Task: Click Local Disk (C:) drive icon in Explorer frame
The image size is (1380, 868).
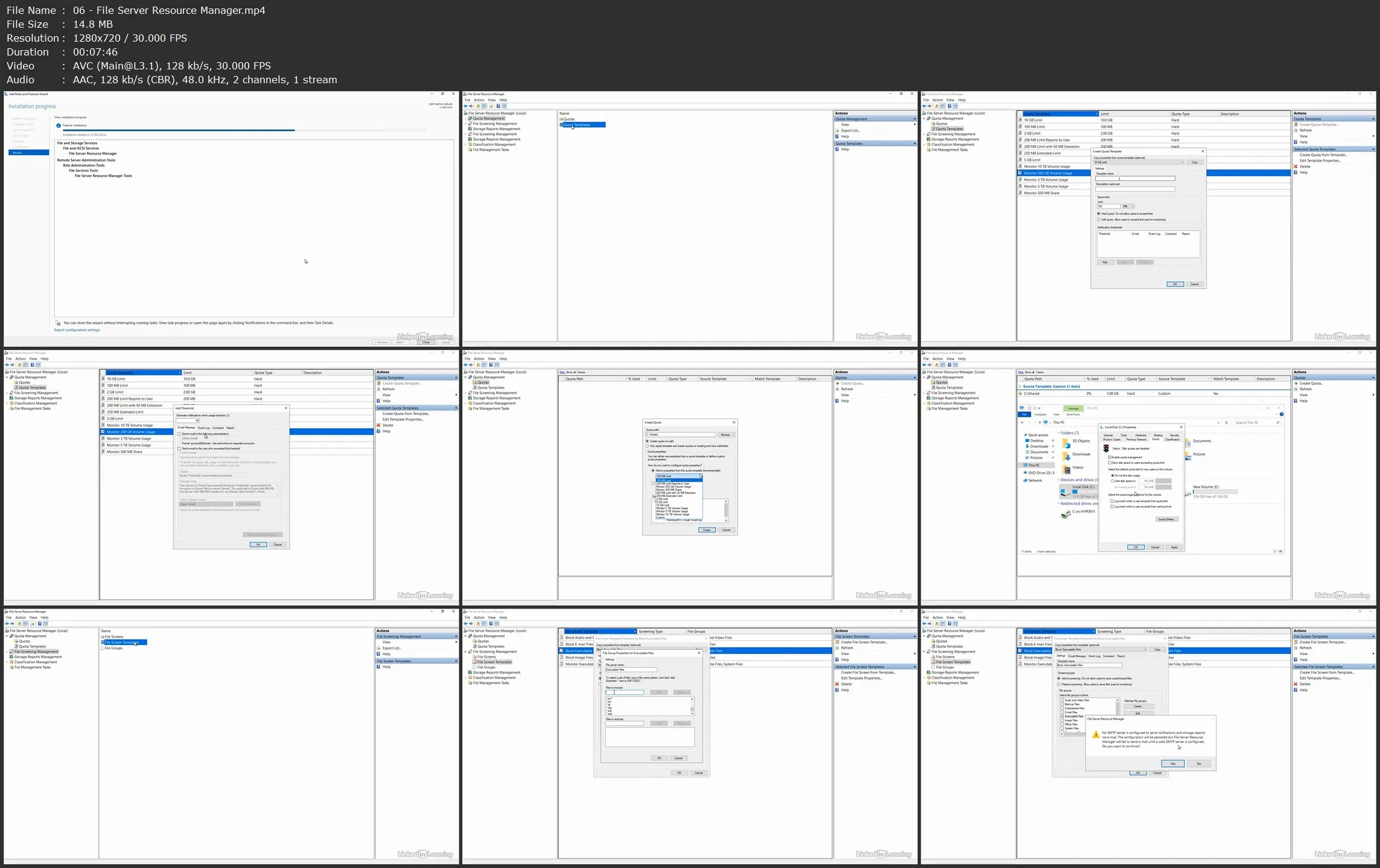Action: (x=1066, y=493)
